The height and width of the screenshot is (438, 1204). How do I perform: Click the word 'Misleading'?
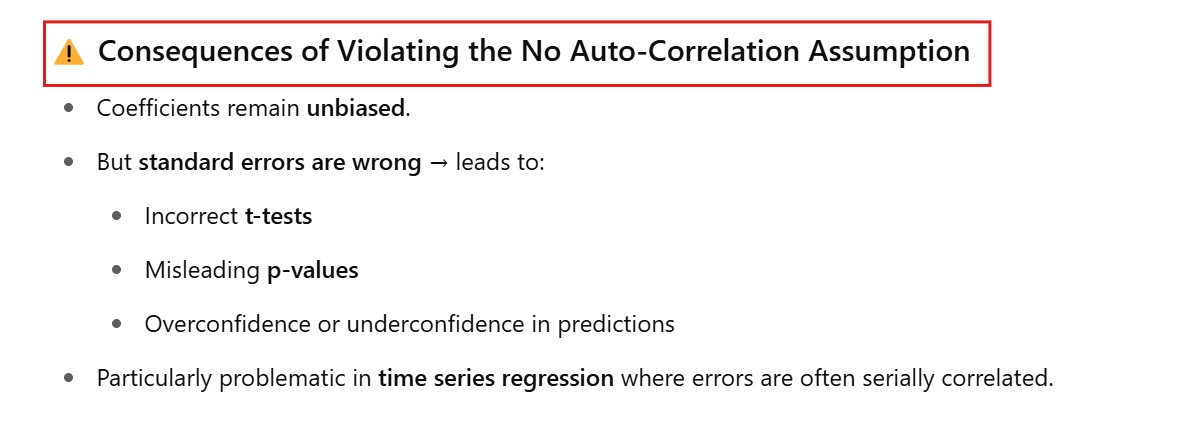pyautogui.click(x=202, y=270)
